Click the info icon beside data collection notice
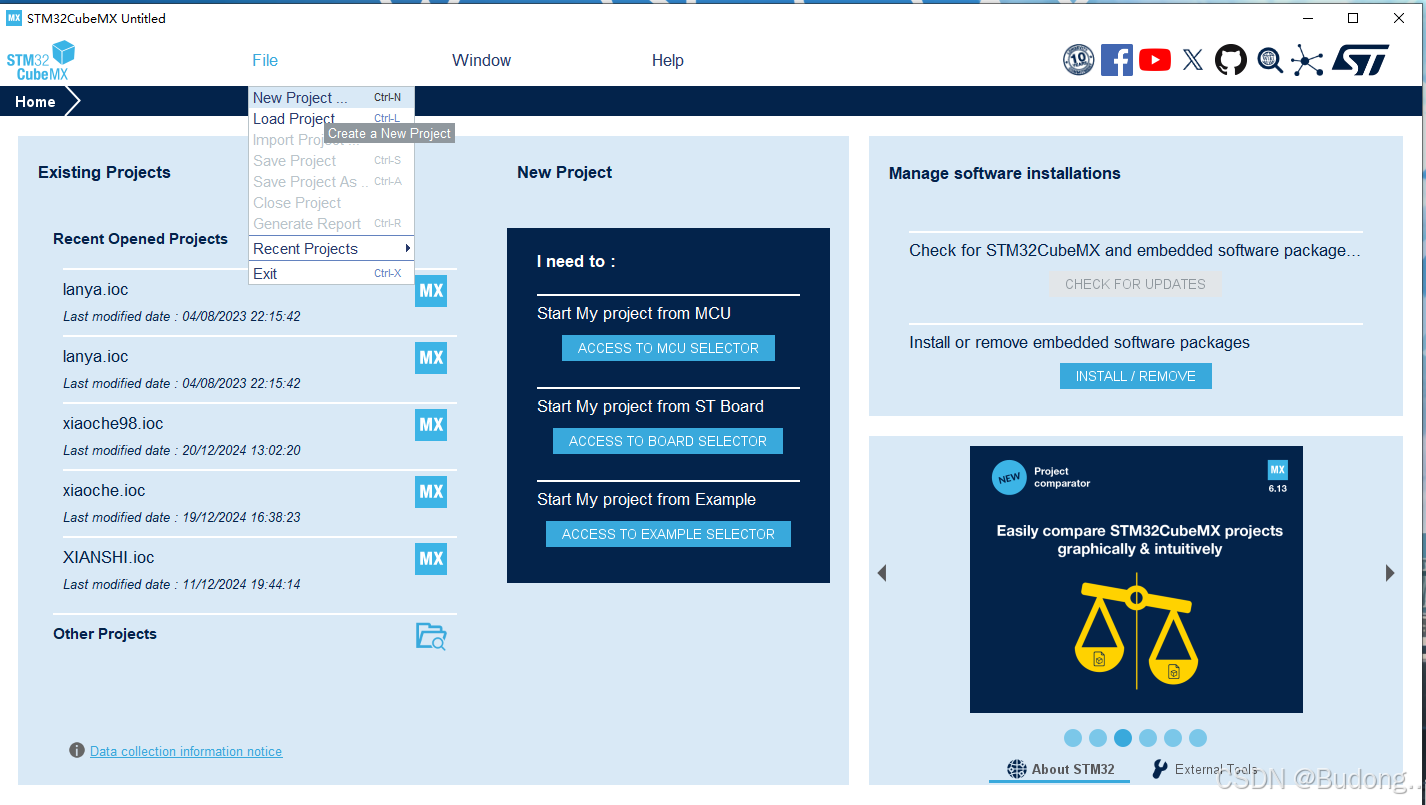Viewport: 1426px width, 805px height. pyautogui.click(x=77, y=750)
